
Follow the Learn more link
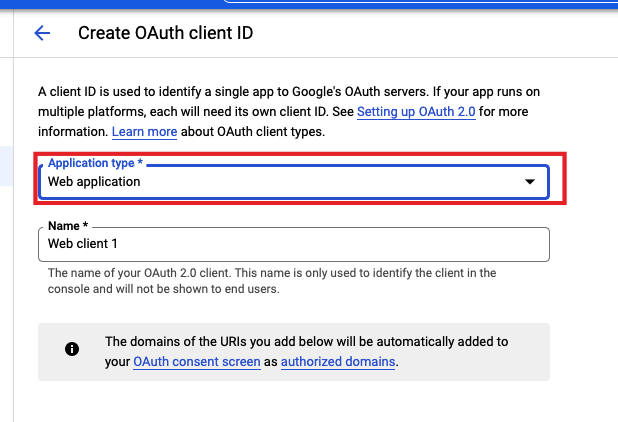click(144, 132)
